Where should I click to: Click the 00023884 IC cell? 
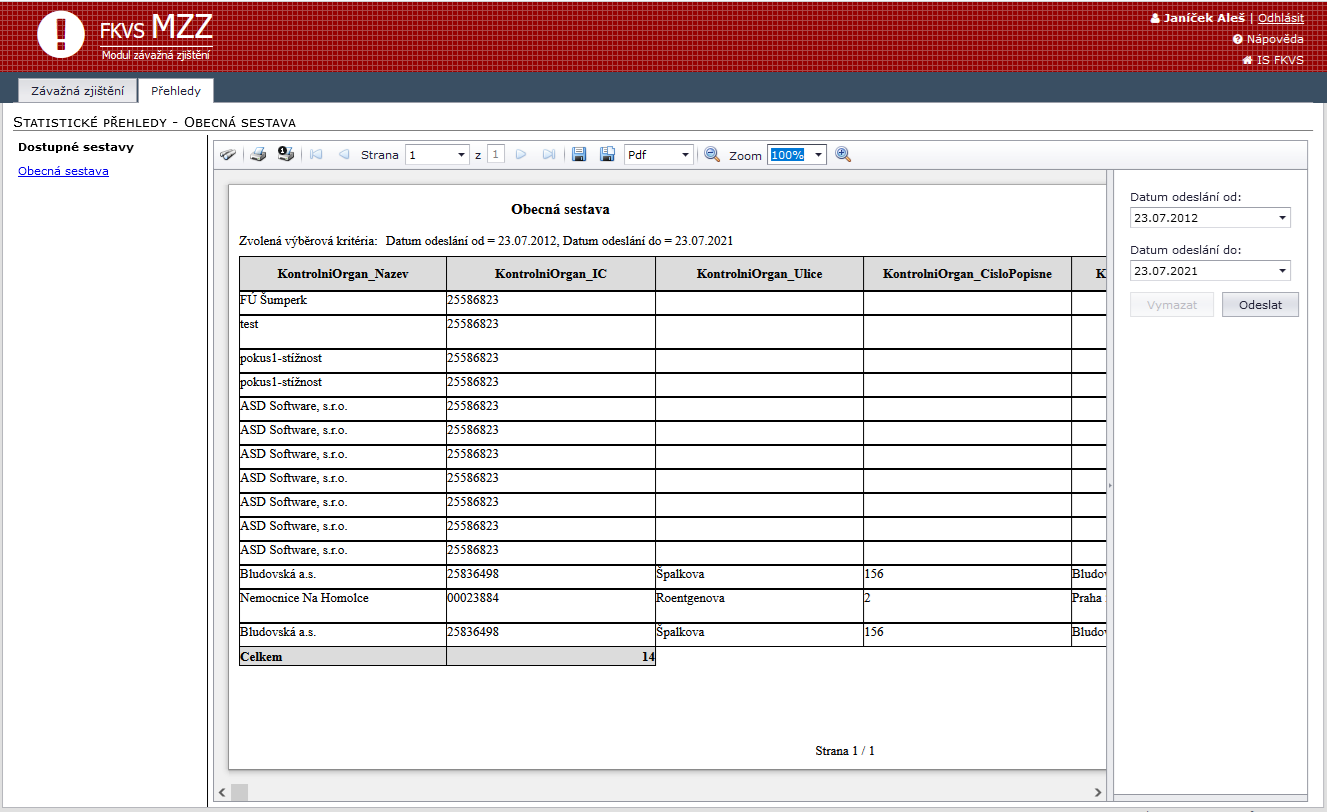(x=551, y=606)
